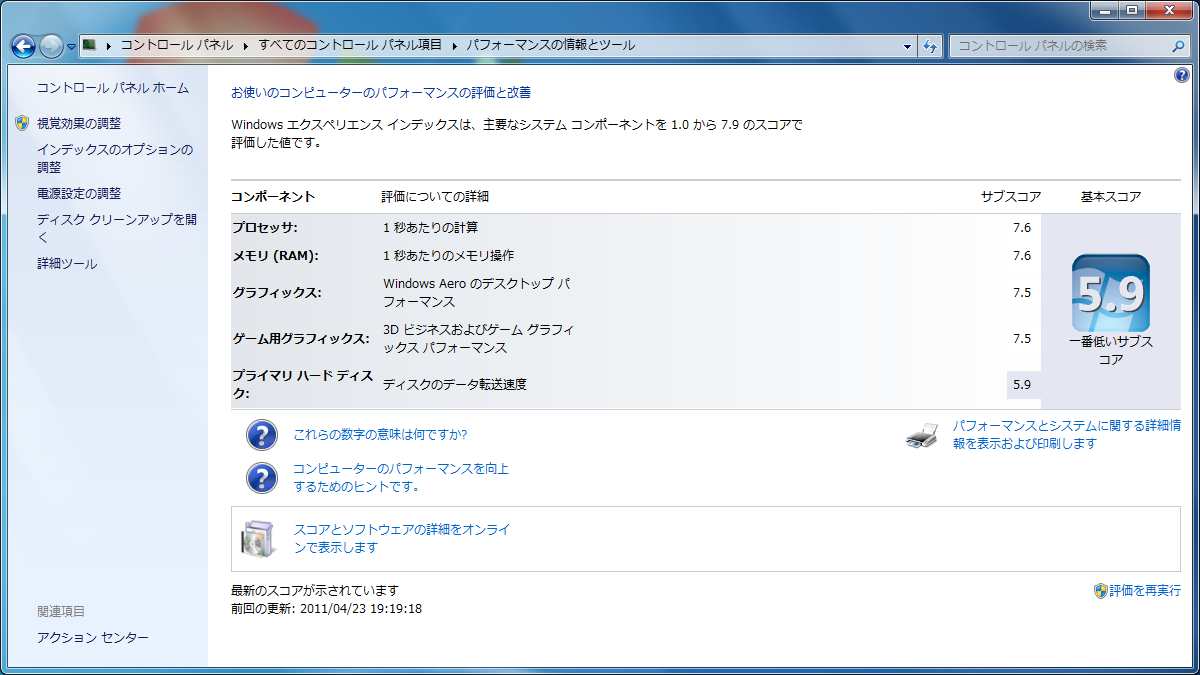This screenshot has height=675, width=1200.
Task: Open これらの数字の意味は何ですか? link
Action: tap(380, 435)
